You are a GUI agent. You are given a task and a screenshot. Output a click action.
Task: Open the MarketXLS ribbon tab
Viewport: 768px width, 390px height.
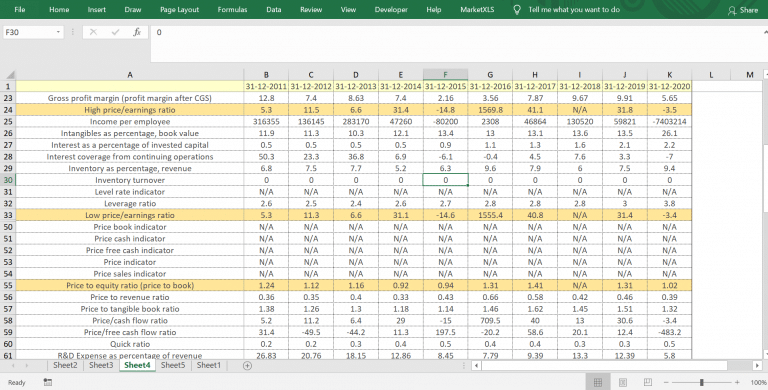(478, 9)
